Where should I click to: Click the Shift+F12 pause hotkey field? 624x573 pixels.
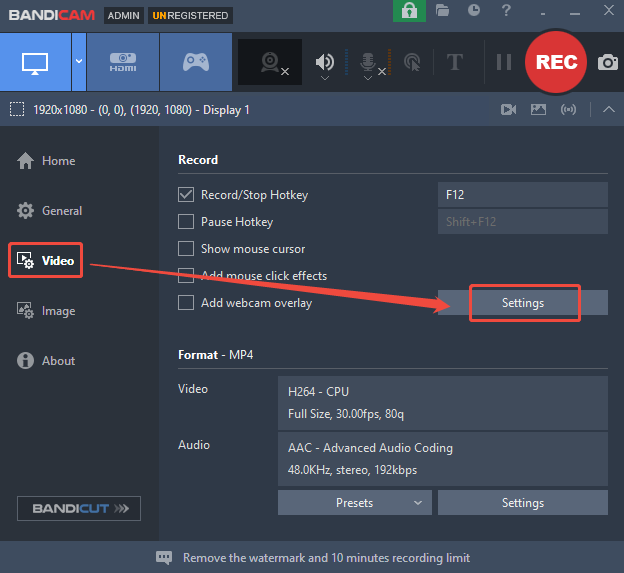coord(523,222)
